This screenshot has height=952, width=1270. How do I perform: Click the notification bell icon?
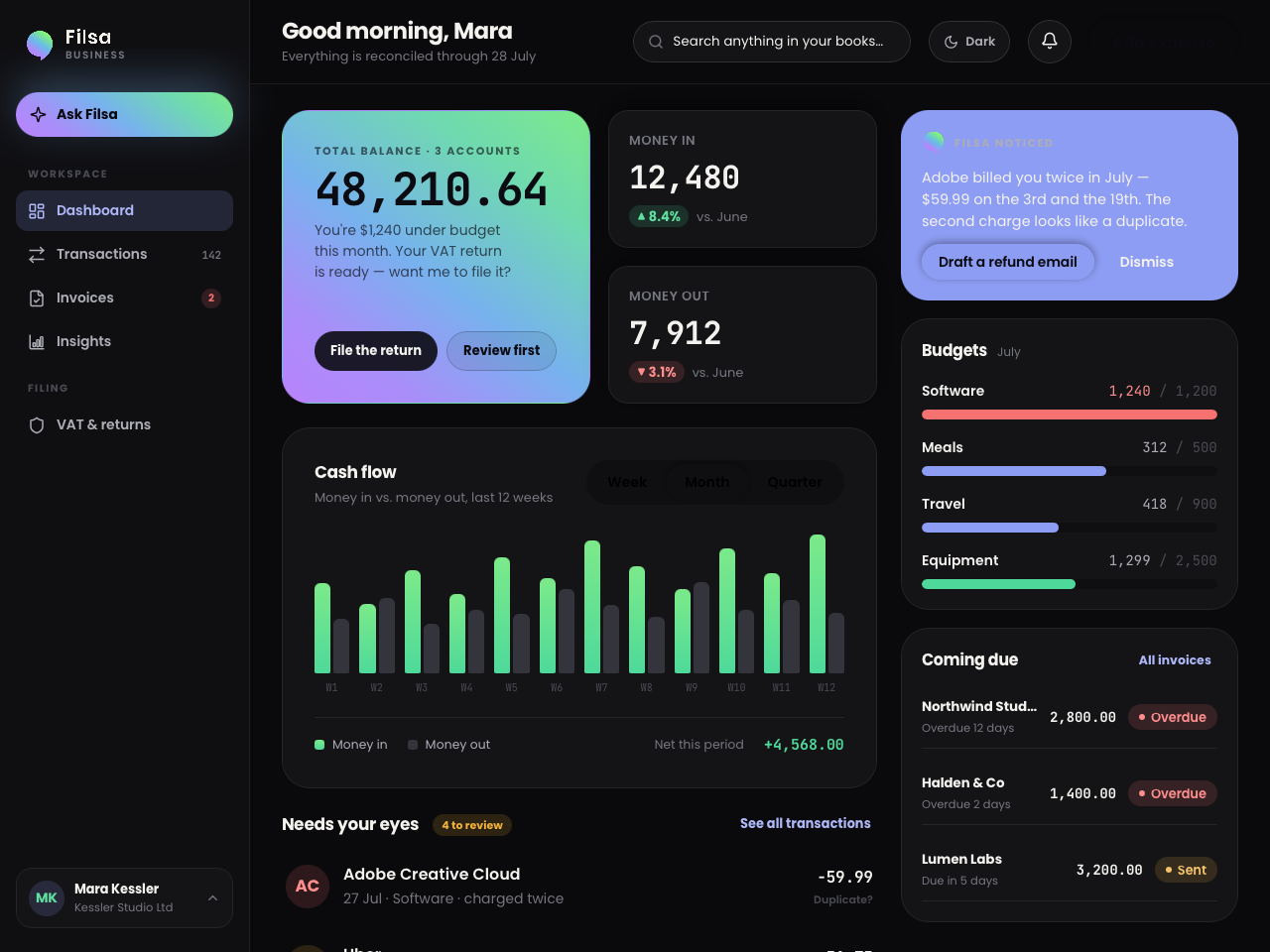tap(1049, 42)
